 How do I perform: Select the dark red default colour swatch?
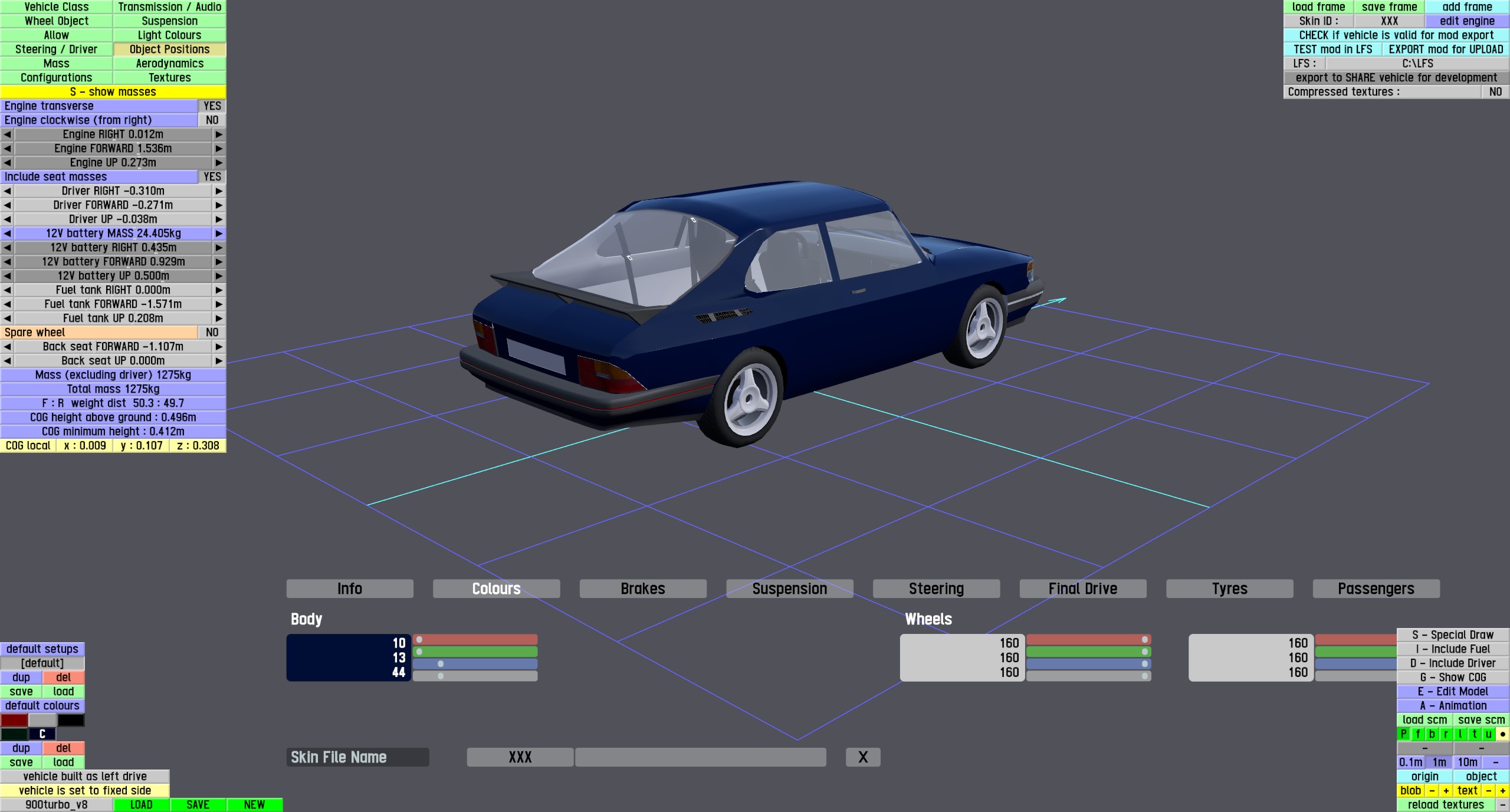coord(14,720)
